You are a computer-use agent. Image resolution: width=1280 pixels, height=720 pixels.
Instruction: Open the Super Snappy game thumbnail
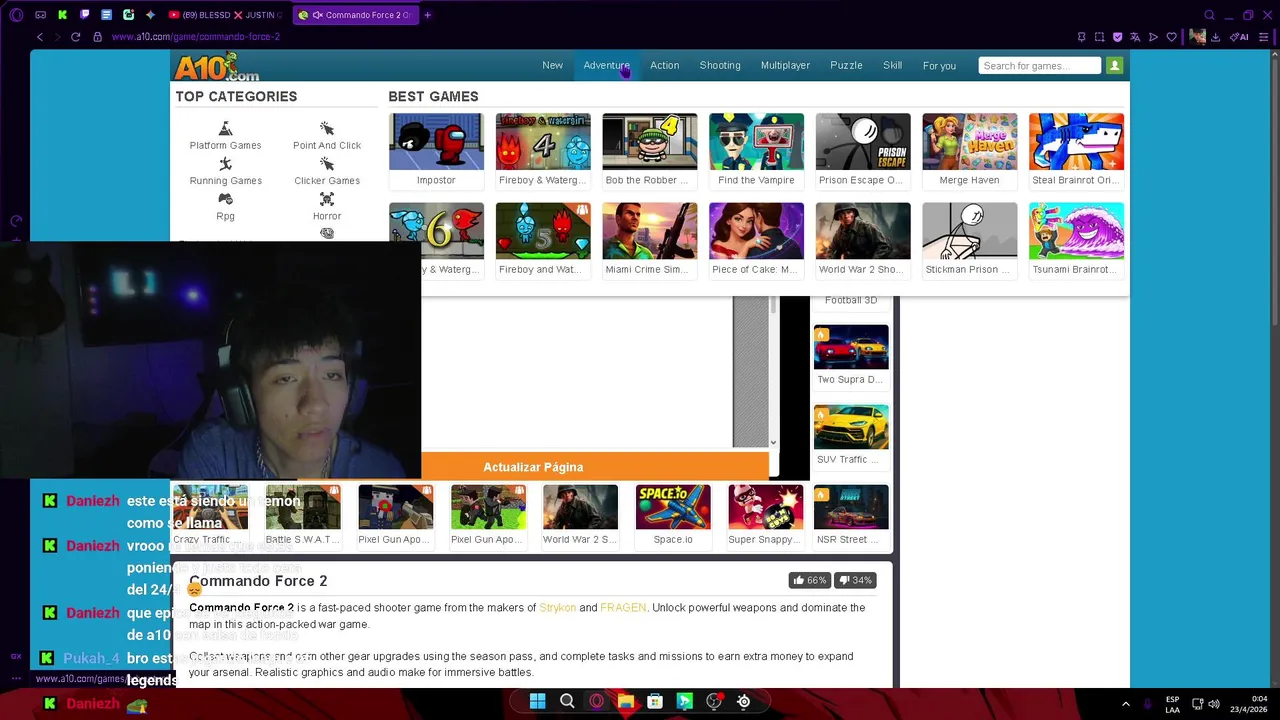[765, 507]
